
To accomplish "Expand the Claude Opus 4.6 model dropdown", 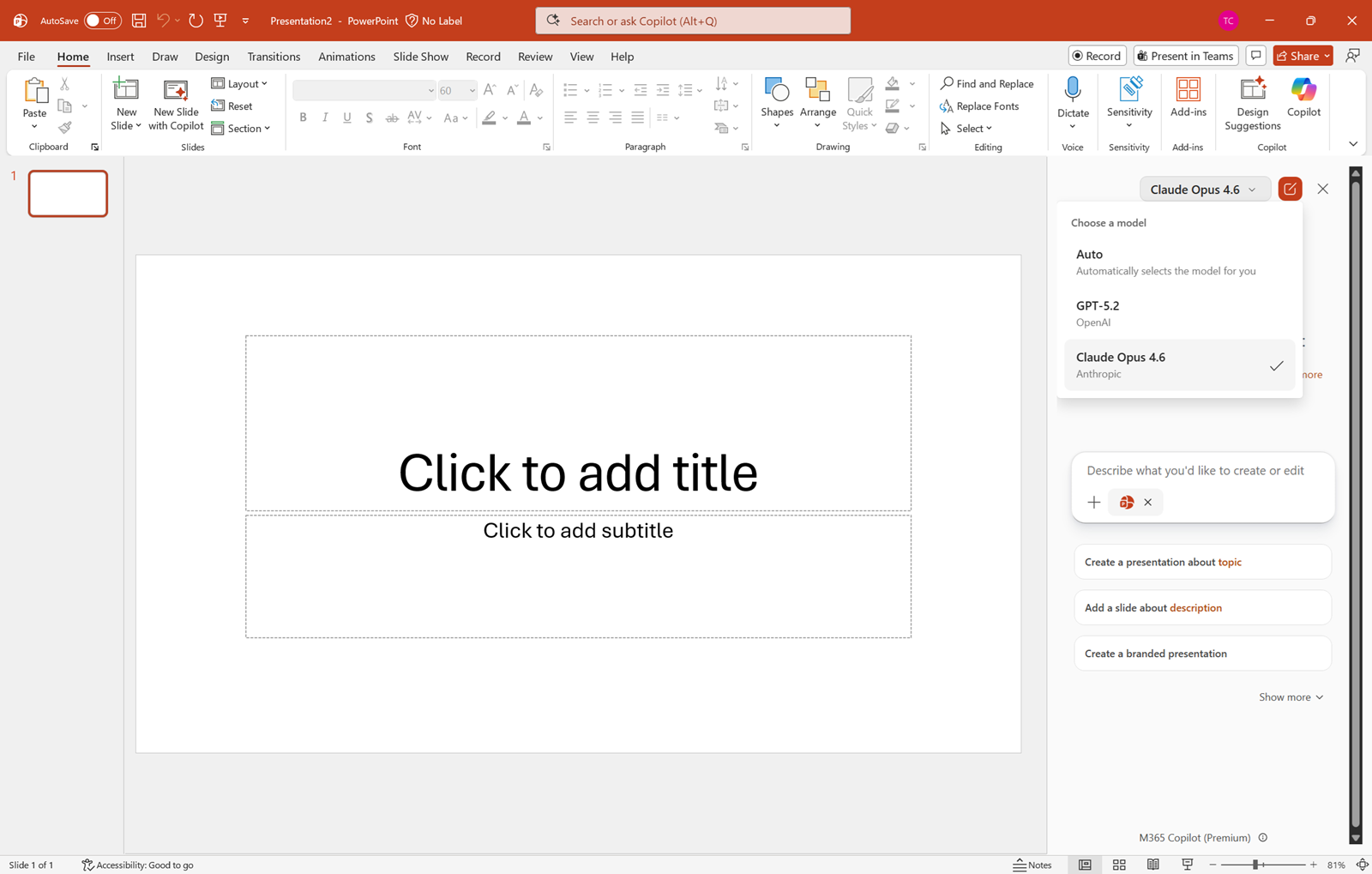I will (1203, 190).
